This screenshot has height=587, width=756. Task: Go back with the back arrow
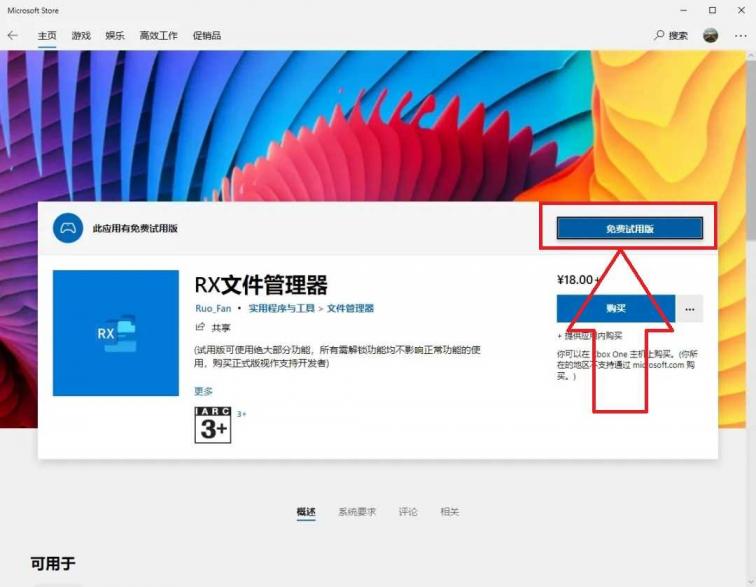point(13,35)
